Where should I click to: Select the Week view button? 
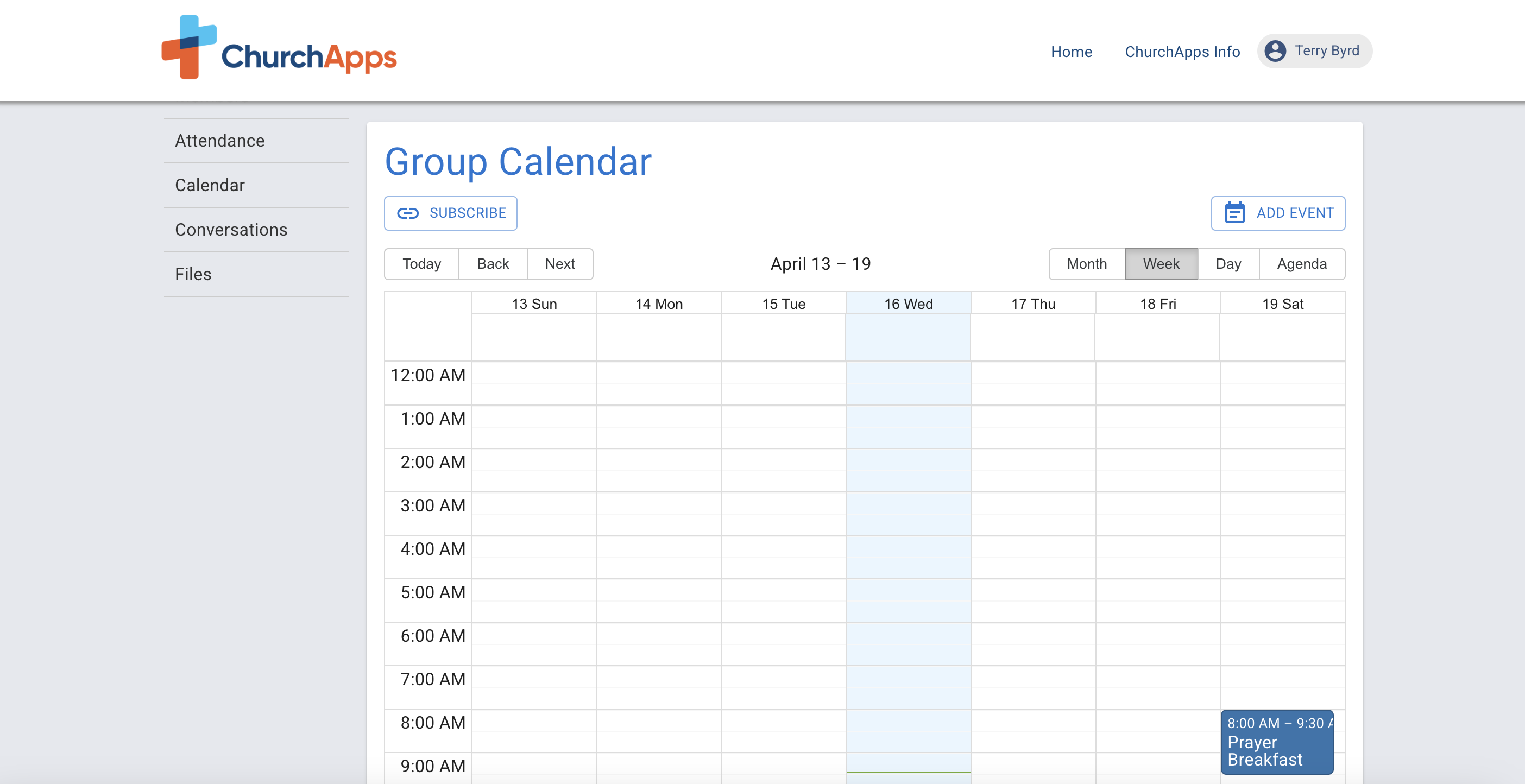point(1161,264)
